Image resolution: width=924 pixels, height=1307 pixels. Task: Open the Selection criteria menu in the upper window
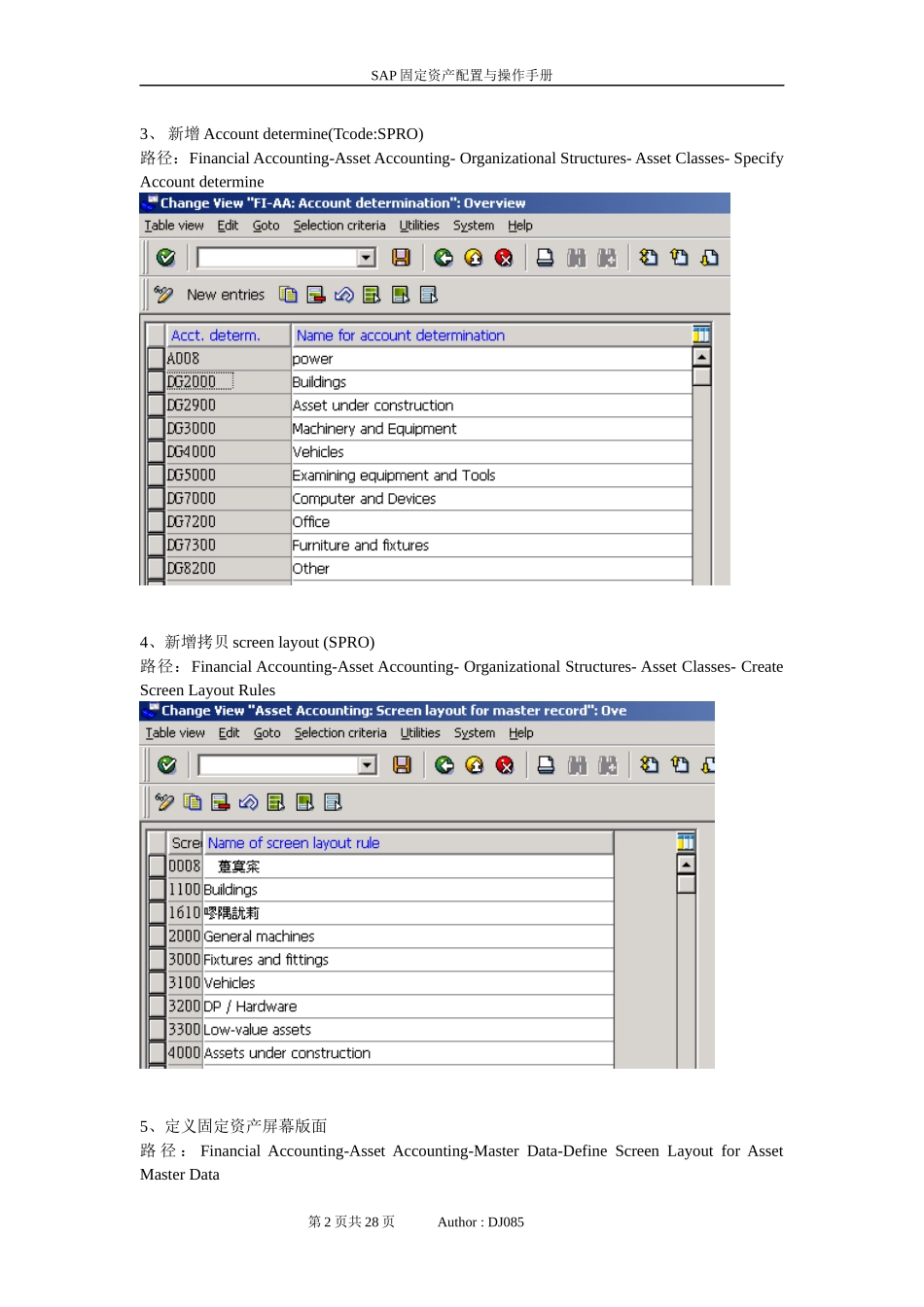click(339, 226)
